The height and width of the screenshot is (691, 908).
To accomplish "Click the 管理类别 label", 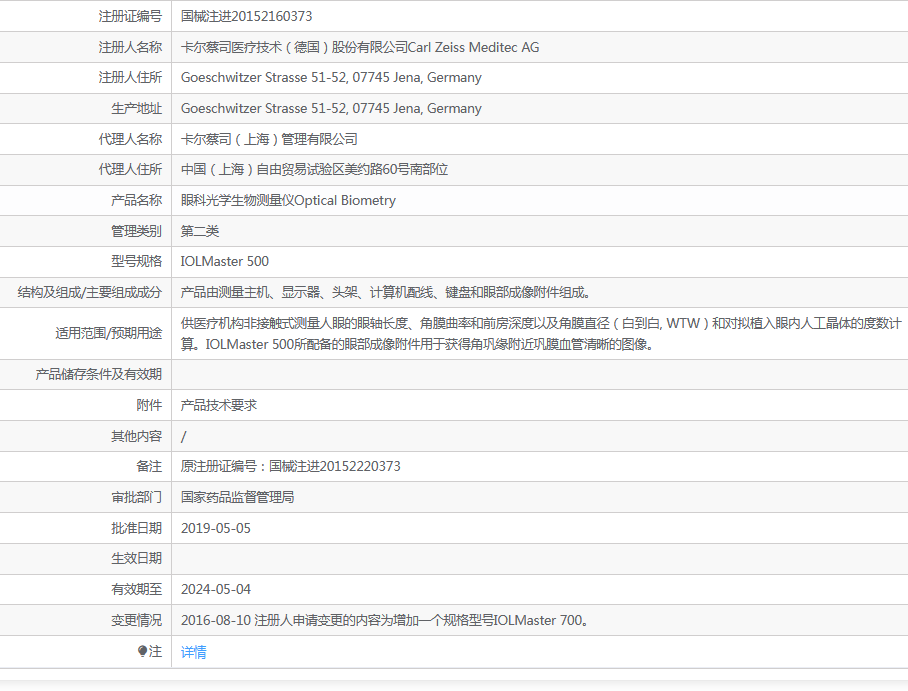I will 137,231.
